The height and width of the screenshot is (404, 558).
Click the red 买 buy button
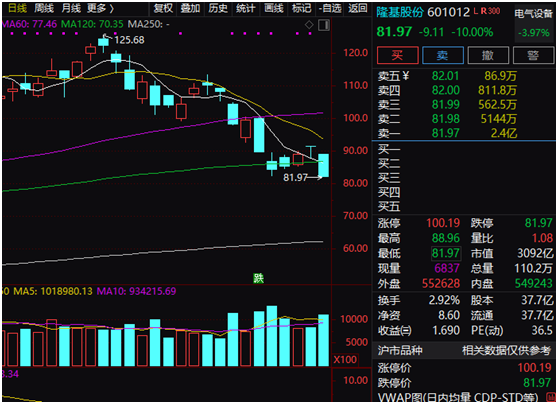click(398, 55)
